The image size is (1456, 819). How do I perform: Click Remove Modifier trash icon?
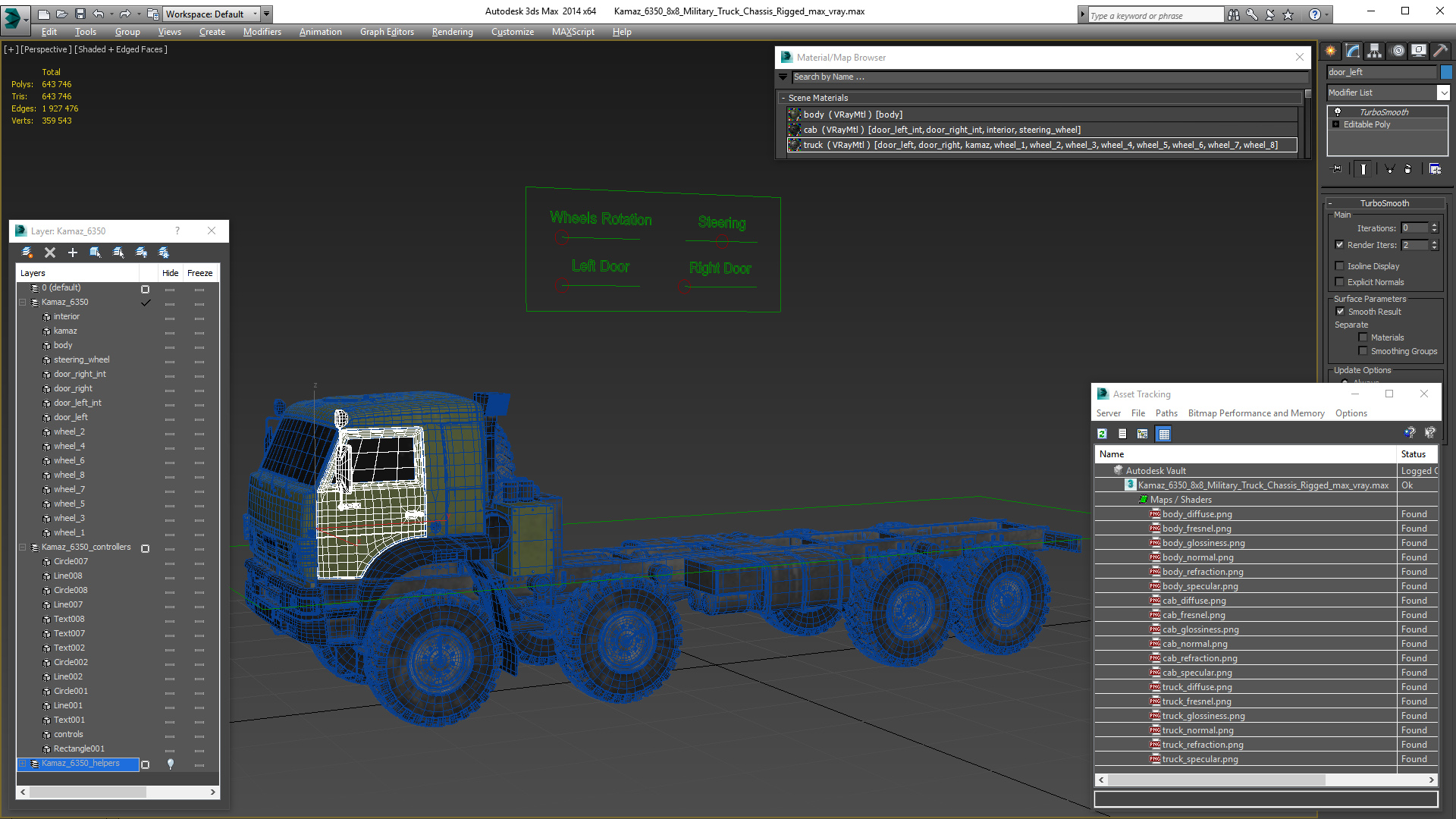(x=1408, y=169)
